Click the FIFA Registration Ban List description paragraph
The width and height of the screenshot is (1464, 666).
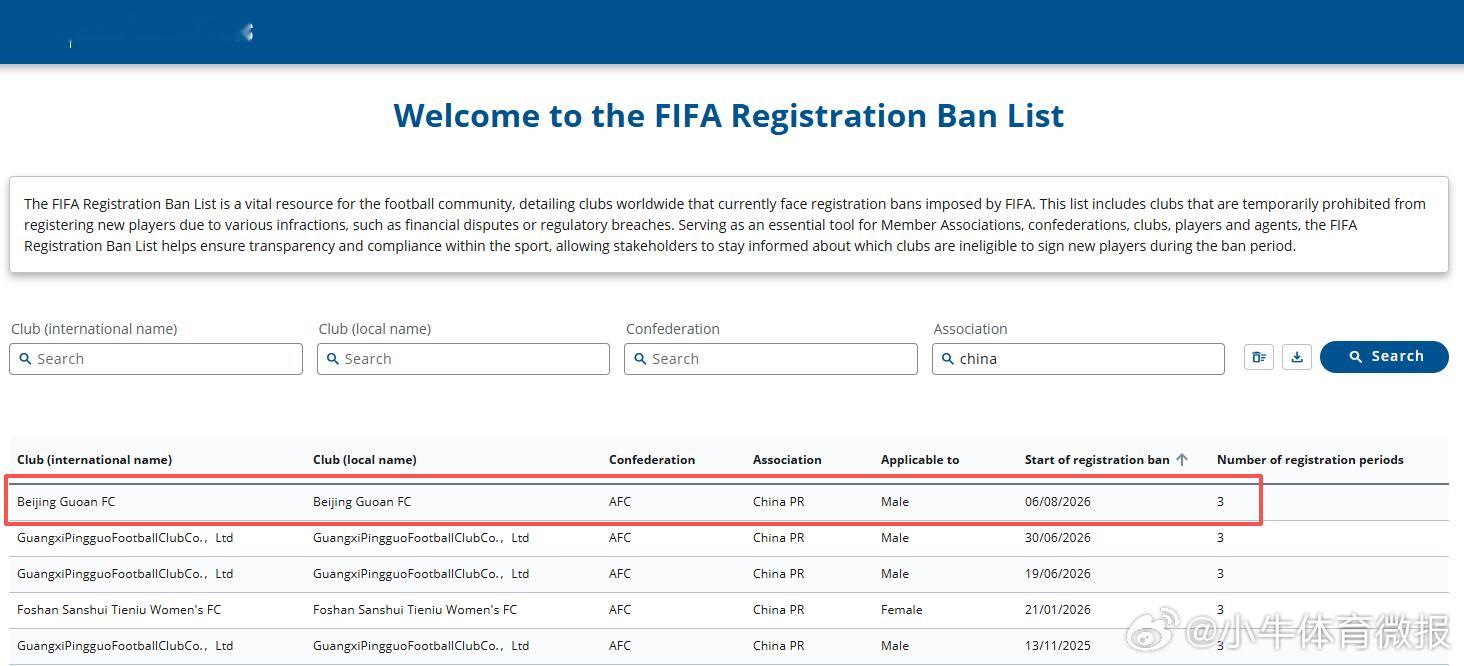[725, 225]
